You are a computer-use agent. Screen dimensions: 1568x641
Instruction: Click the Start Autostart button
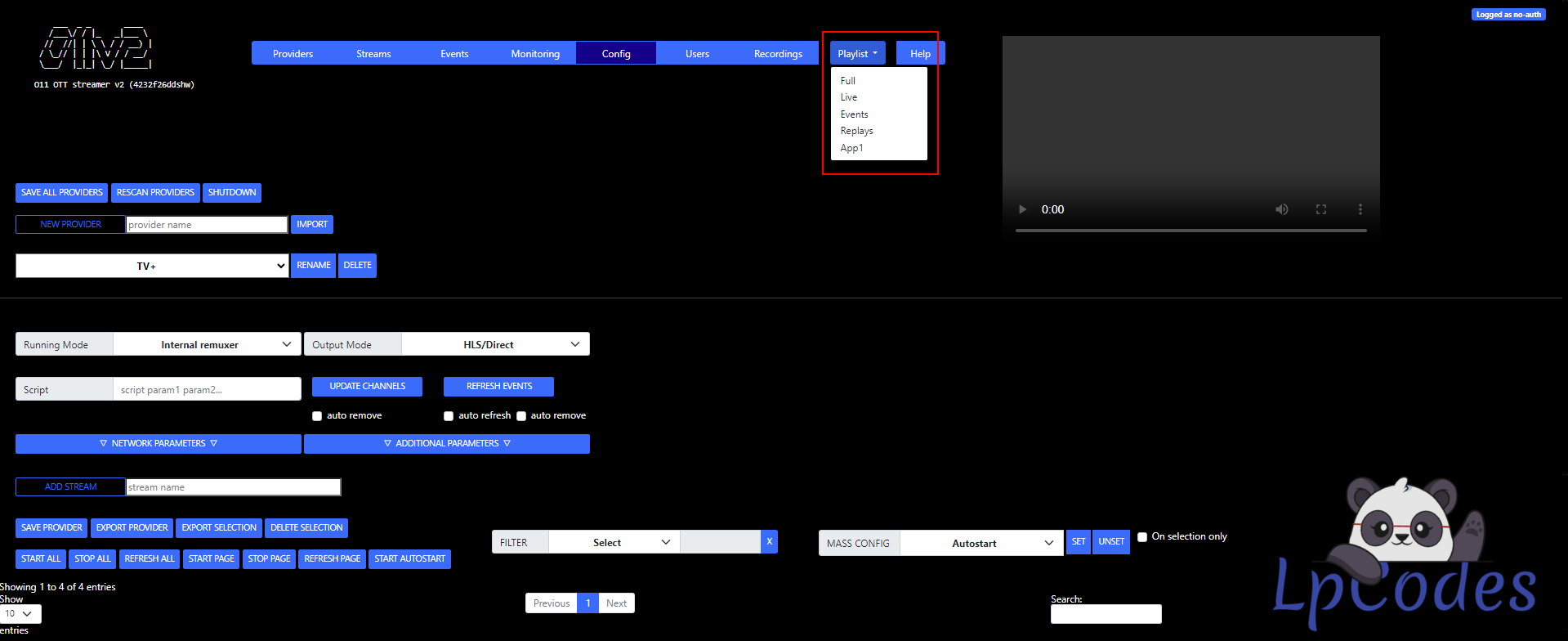tap(409, 558)
